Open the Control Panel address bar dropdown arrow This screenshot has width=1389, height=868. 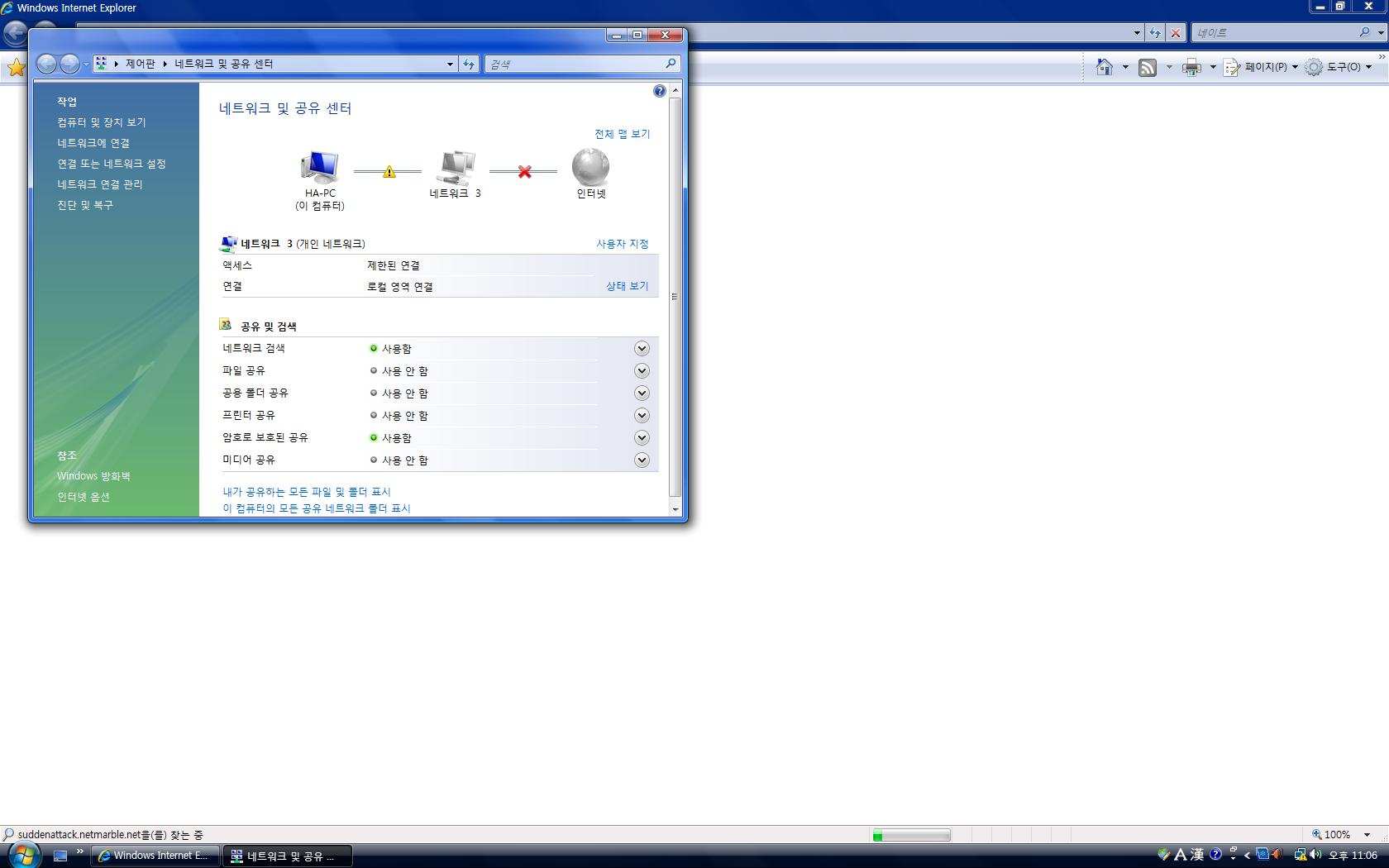(450, 64)
